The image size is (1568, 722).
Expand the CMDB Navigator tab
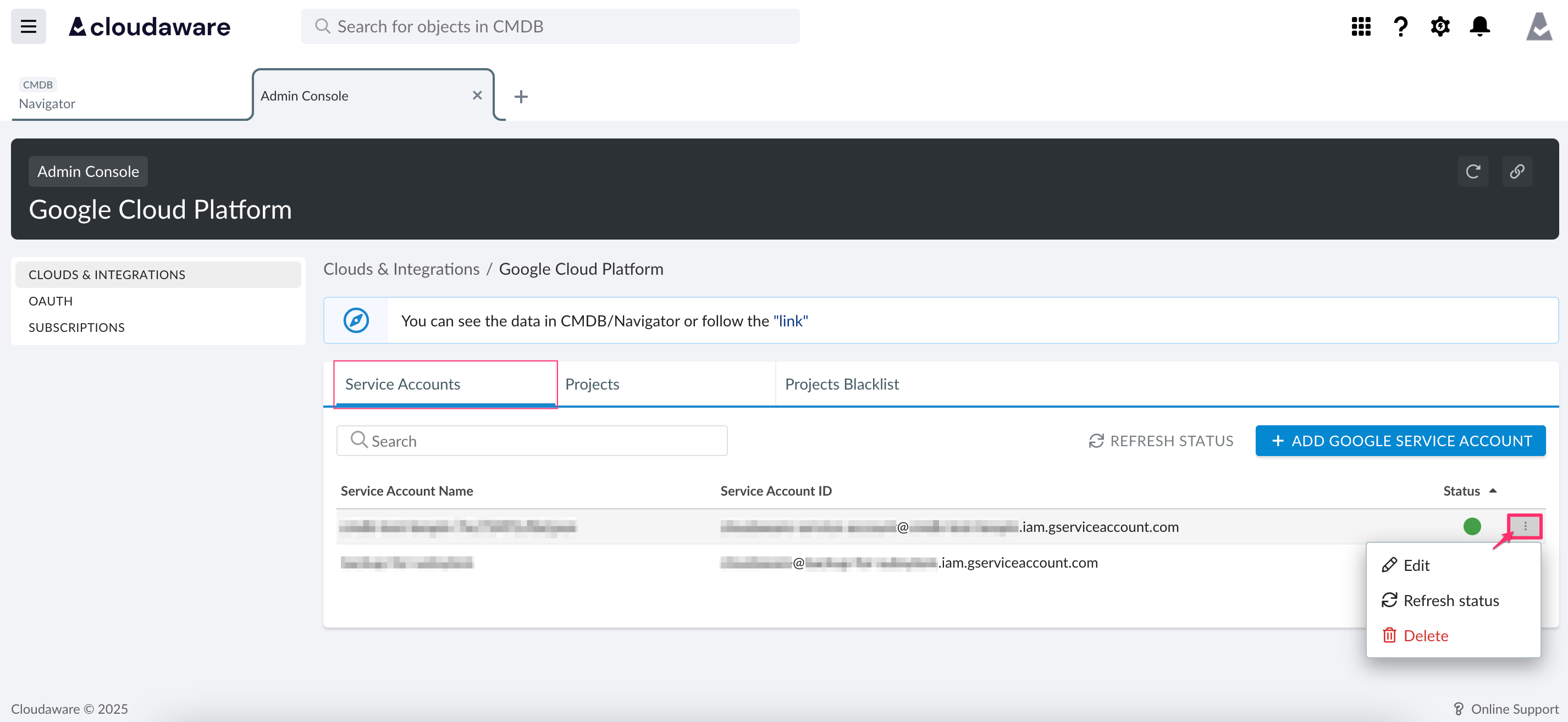coord(47,96)
